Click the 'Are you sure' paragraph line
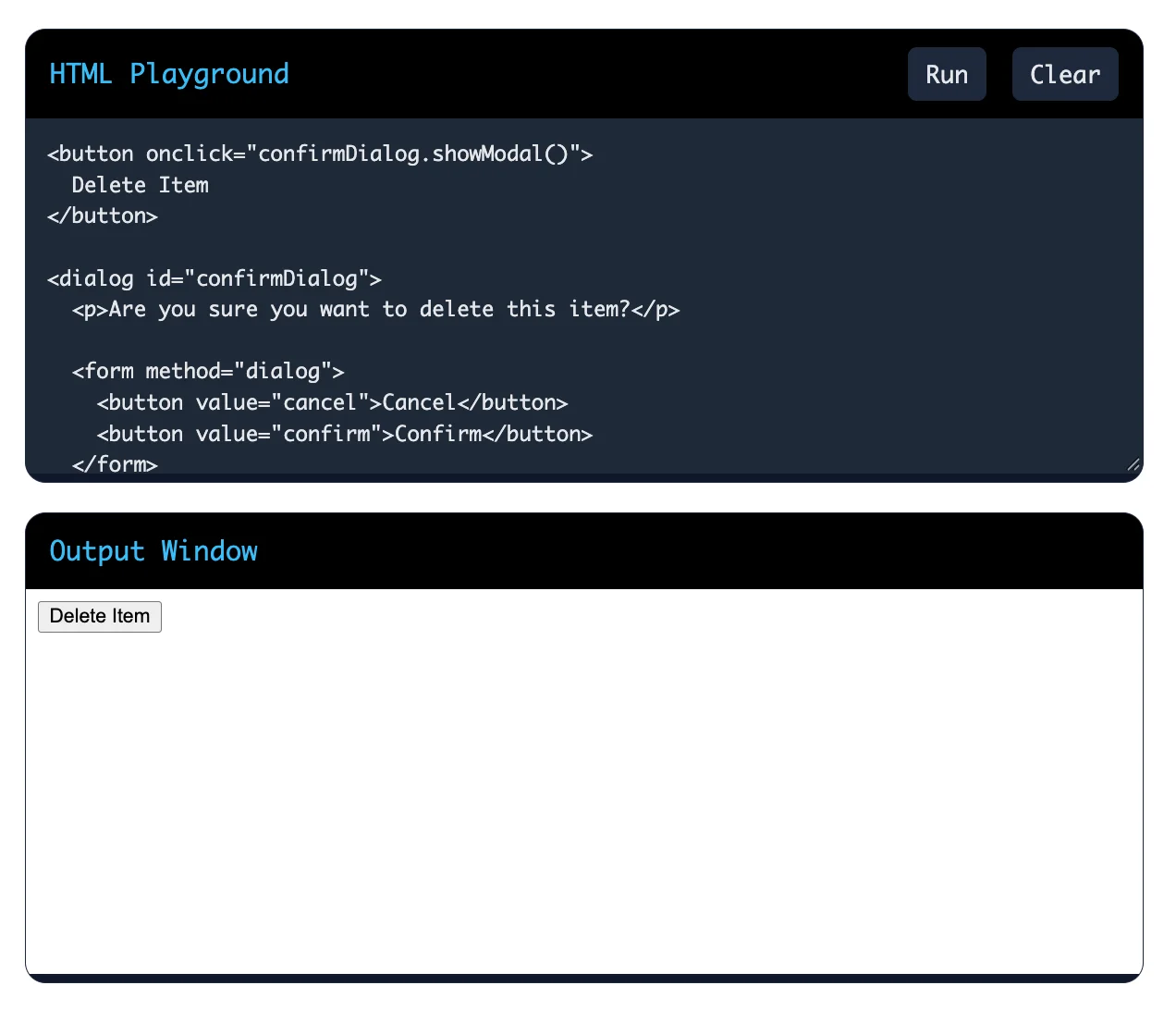 376,309
